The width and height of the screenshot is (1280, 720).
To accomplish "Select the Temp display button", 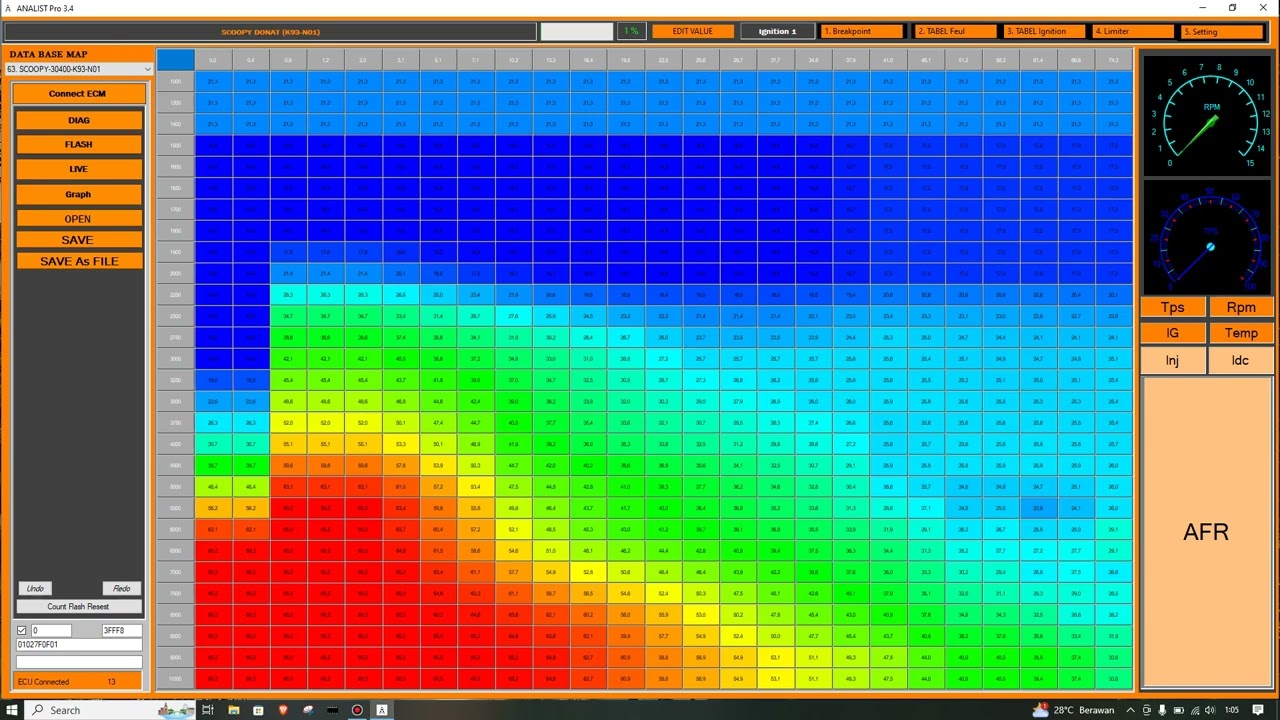I will point(1241,333).
